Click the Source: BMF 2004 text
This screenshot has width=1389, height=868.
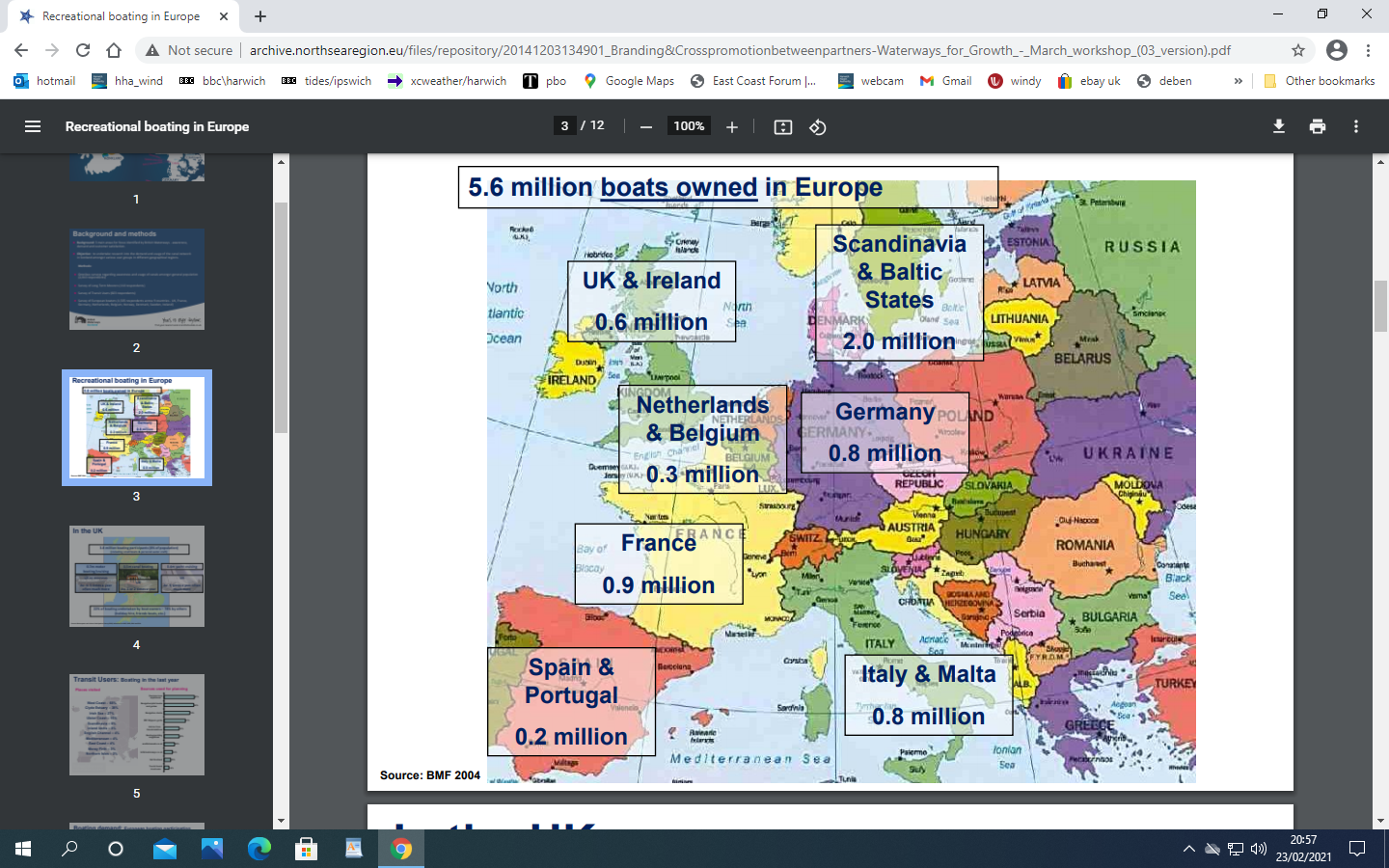point(430,775)
